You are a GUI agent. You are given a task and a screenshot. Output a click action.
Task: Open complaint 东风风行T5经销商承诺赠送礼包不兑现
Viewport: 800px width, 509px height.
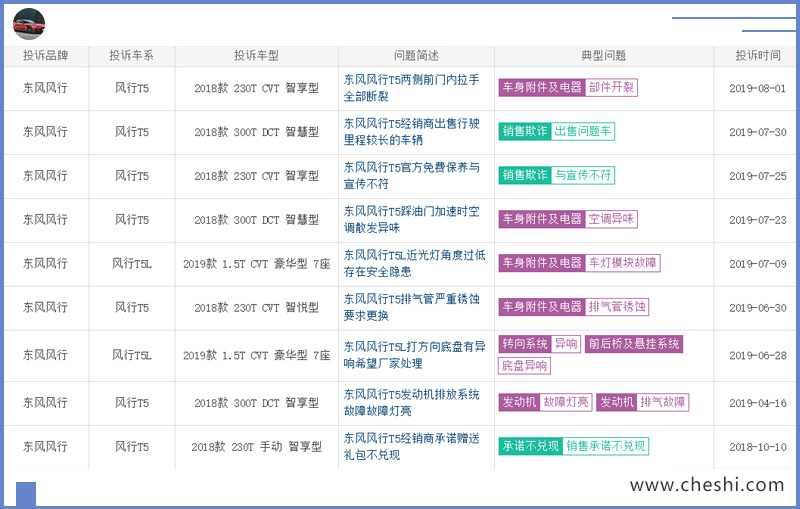click(411, 446)
